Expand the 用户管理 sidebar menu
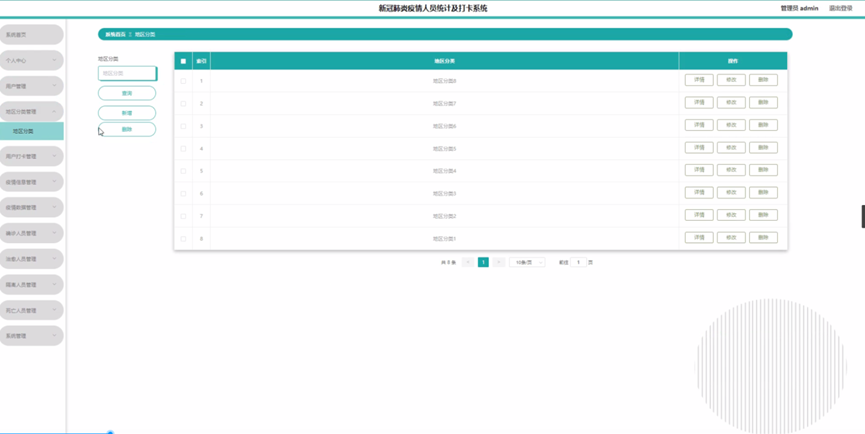Image resolution: width=865 pixels, height=434 pixels. coord(31,86)
